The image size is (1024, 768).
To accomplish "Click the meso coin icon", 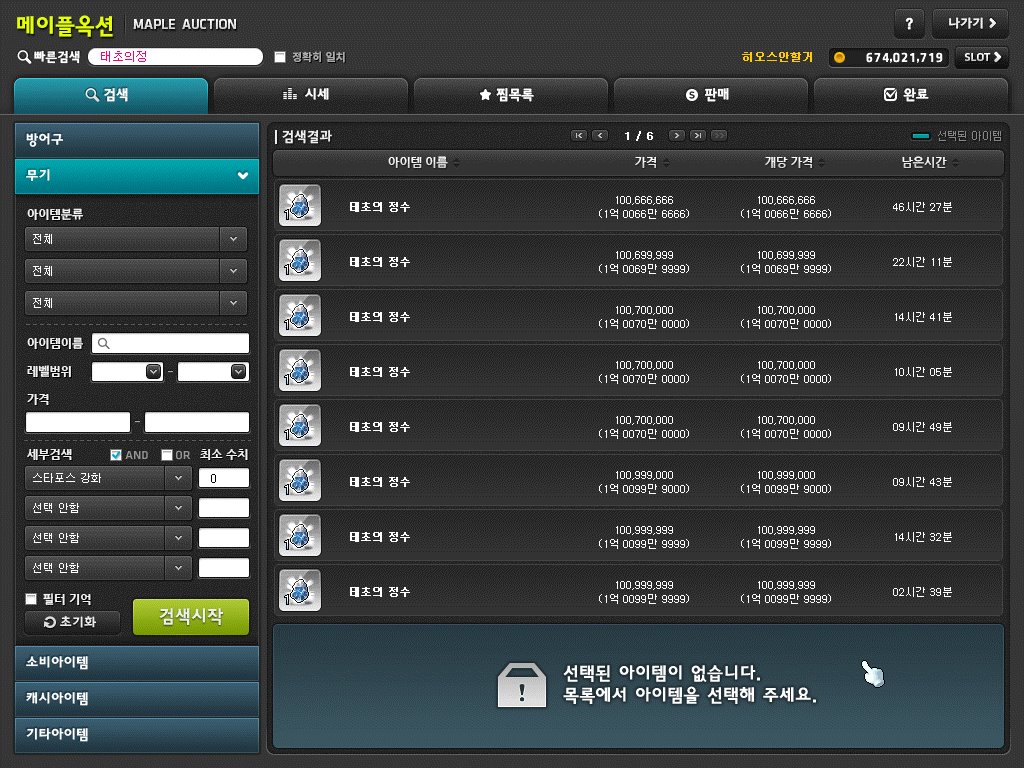I will tap(840, 57).
